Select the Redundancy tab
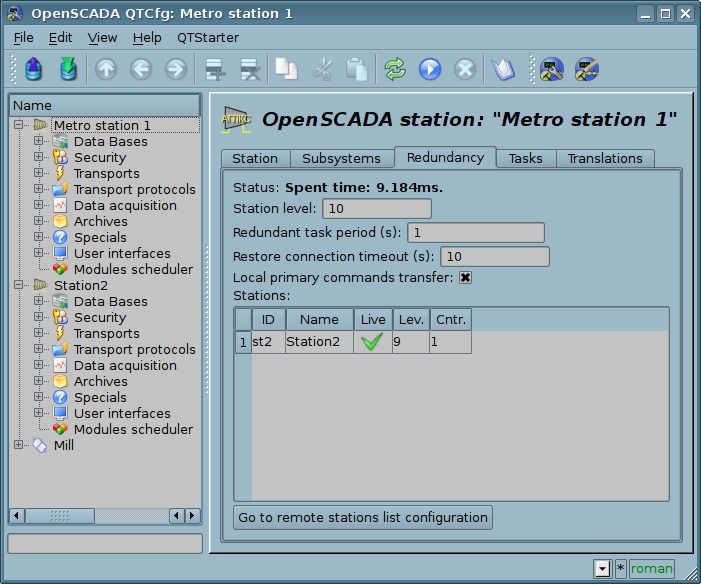Image resolution: width=701 pixels, height=584 pixels. coord(445,157)
